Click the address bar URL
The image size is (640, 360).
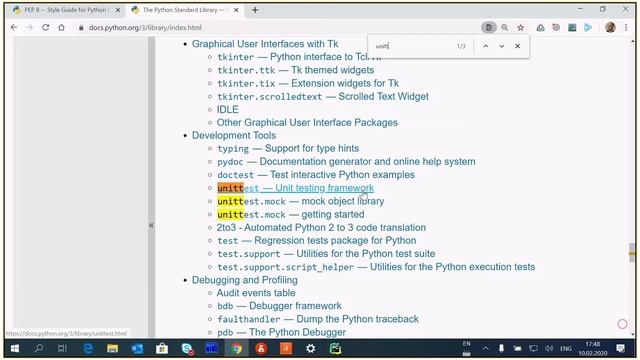pyautogui.click(x=145, y=27)
